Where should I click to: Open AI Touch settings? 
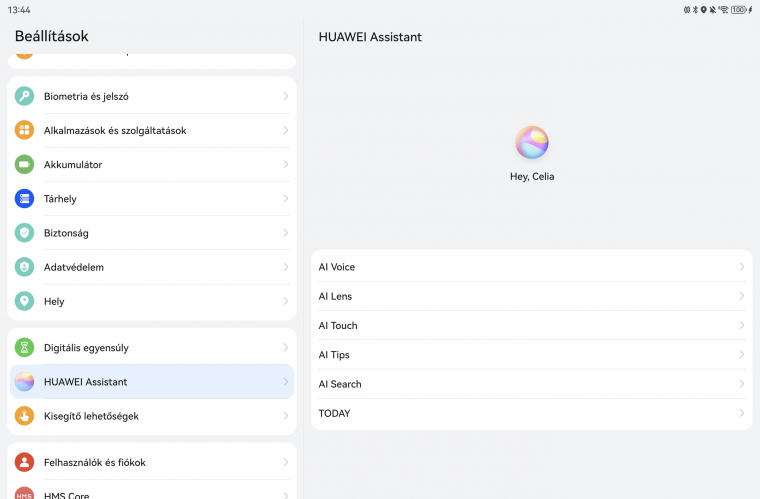click(530, 325)
